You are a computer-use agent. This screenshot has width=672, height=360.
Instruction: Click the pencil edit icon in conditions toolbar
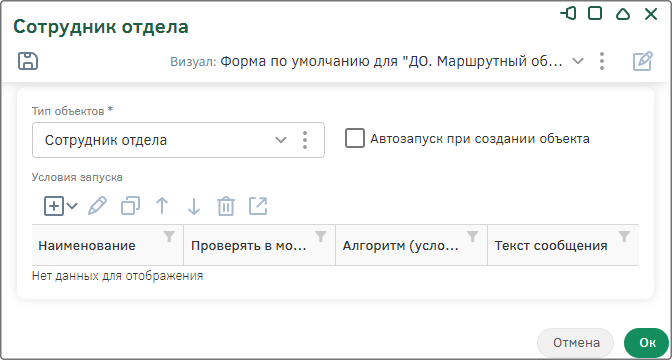97,206
